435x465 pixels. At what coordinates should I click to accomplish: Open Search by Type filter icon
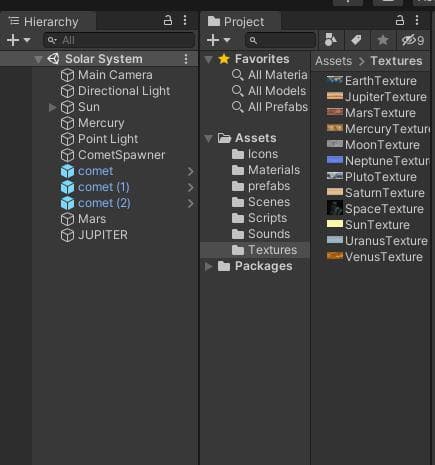(331, 40)
